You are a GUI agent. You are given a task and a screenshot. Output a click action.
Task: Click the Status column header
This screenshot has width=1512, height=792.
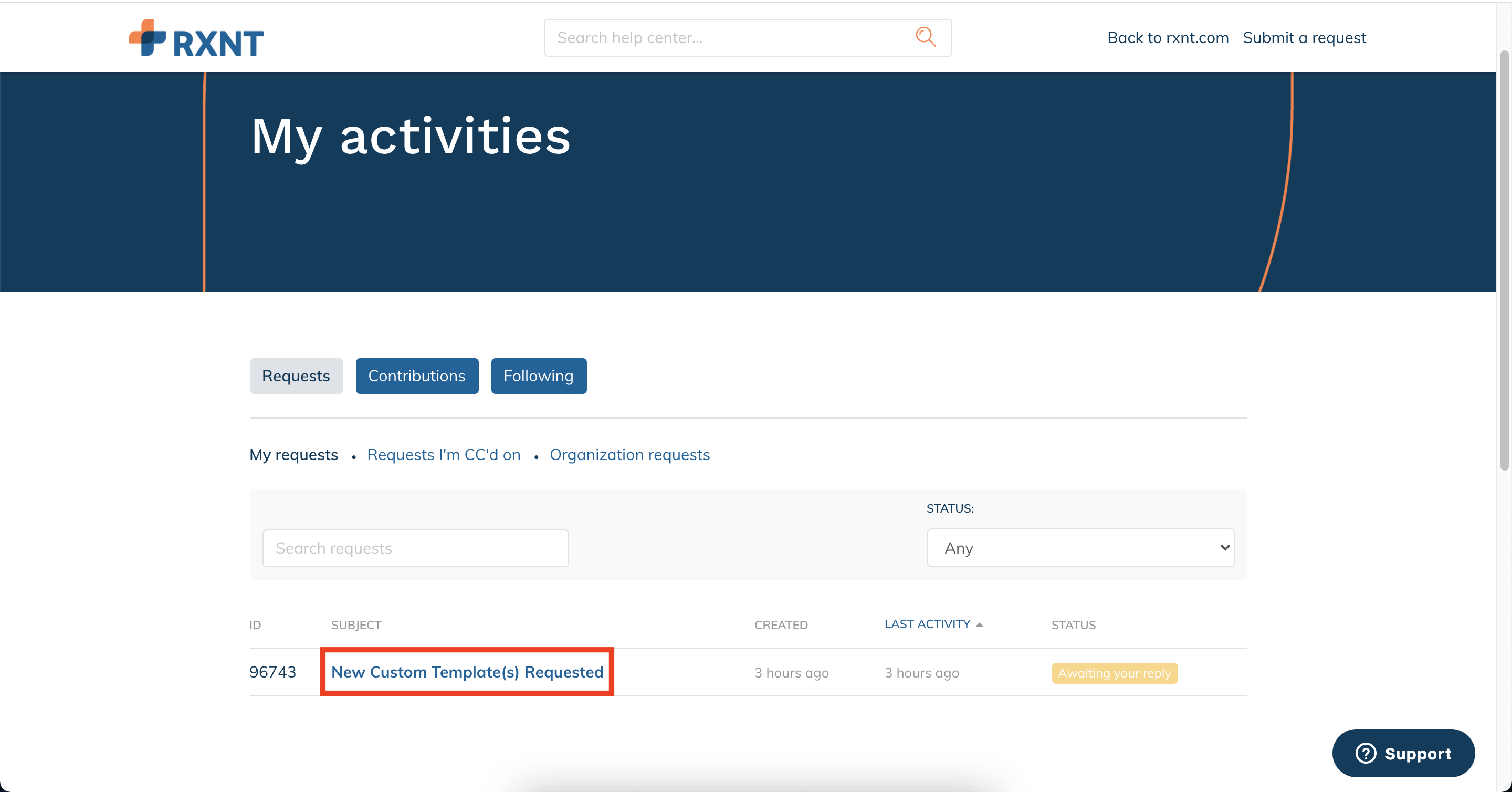(x=1073, y=624)
